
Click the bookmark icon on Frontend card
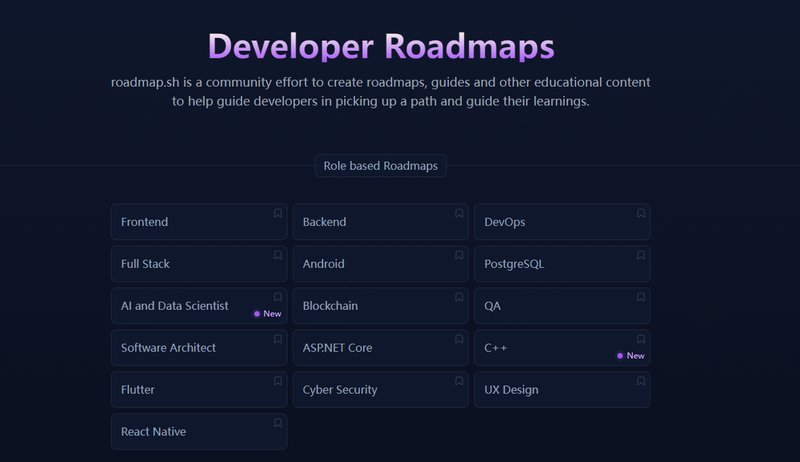pyautogui.click(x=277, y=213)
